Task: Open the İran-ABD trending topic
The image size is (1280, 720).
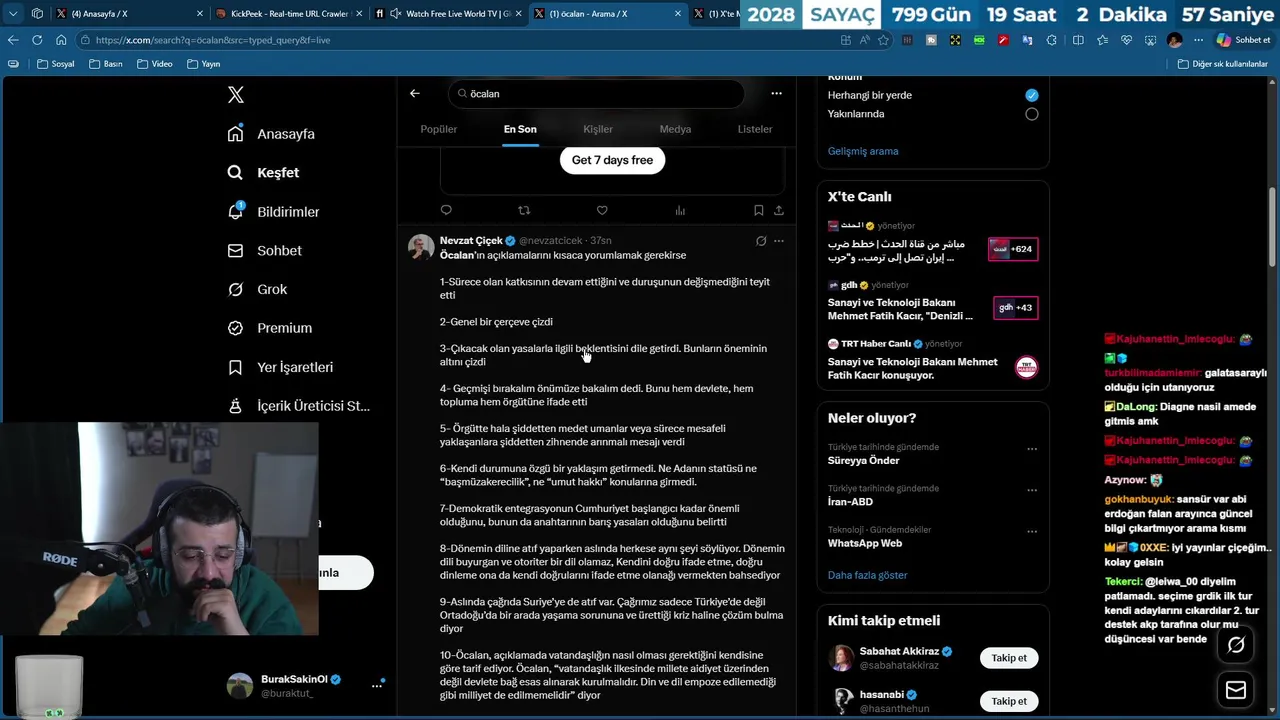Action: pos(850,502)
